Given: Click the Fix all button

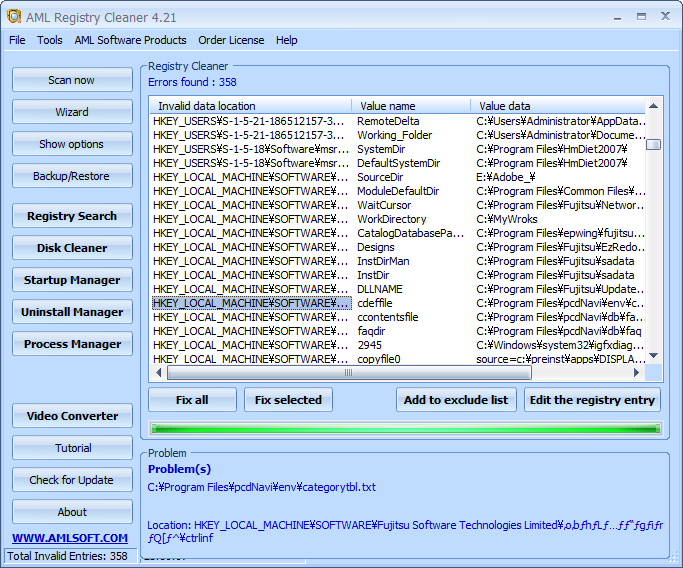Looking at the screenshot, I should click(192, 400).
